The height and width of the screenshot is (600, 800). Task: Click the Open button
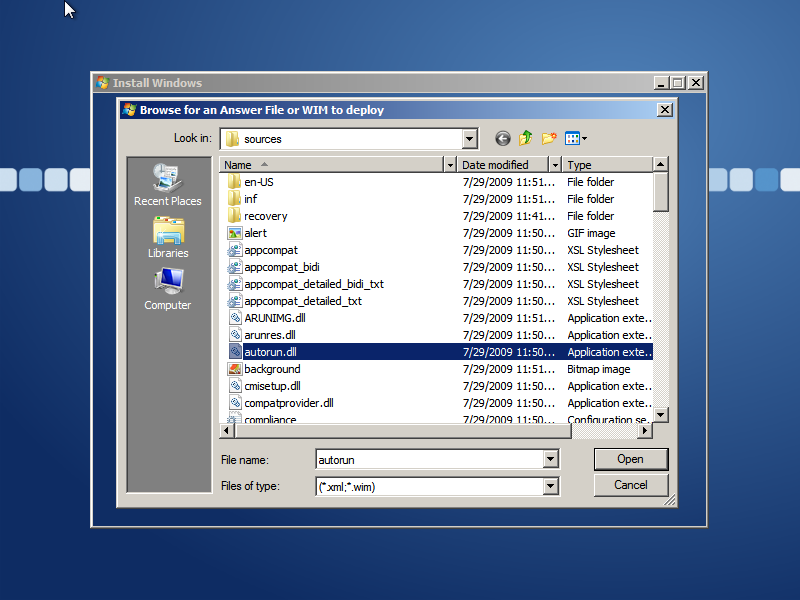[630, 459]
